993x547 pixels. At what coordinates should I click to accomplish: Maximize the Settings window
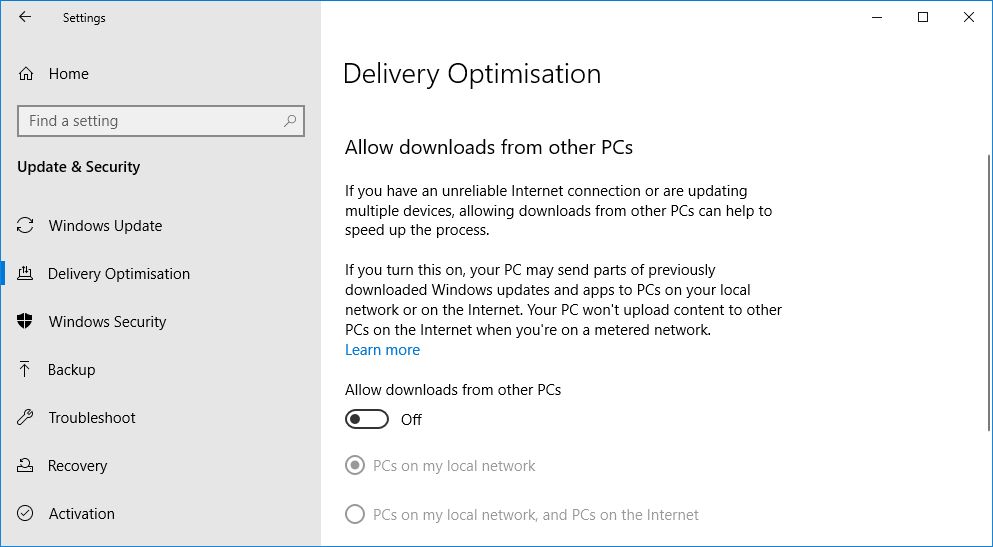pos(923,17)
